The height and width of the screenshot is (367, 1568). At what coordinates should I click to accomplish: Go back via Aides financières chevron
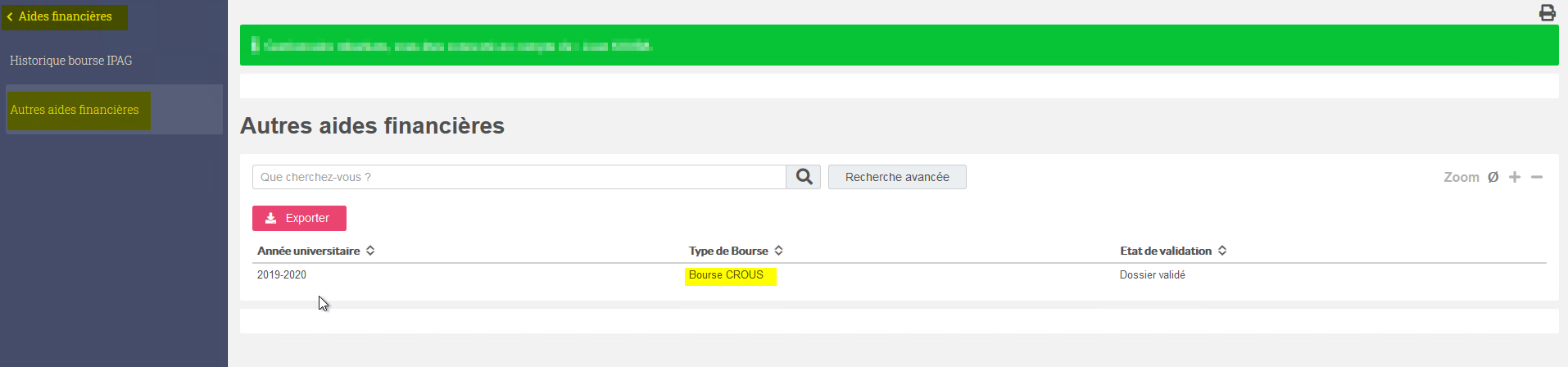[10, 16]
